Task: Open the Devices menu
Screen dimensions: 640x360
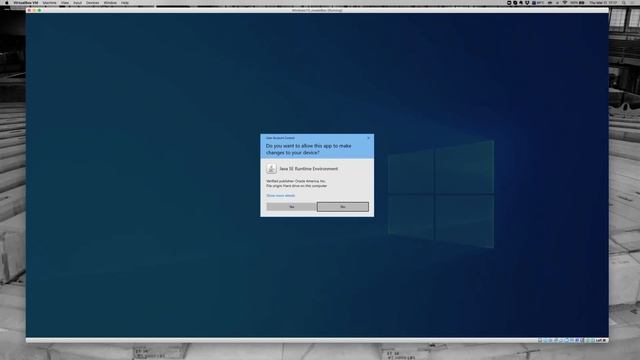Action: click(93, 2)
